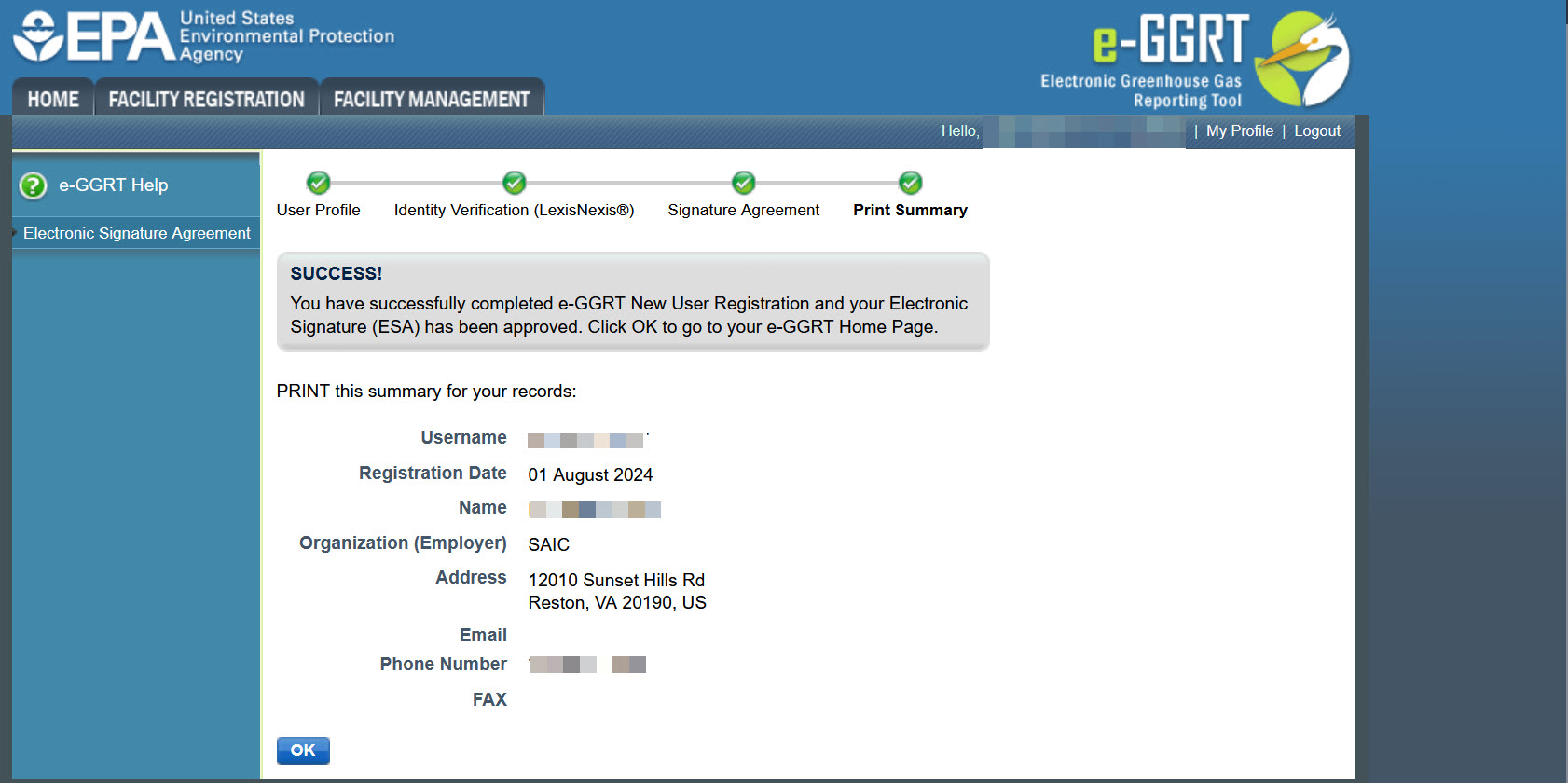Click the User Profile step checkmark
This screenshot has height=783, width=1568.
pos(319,183)
